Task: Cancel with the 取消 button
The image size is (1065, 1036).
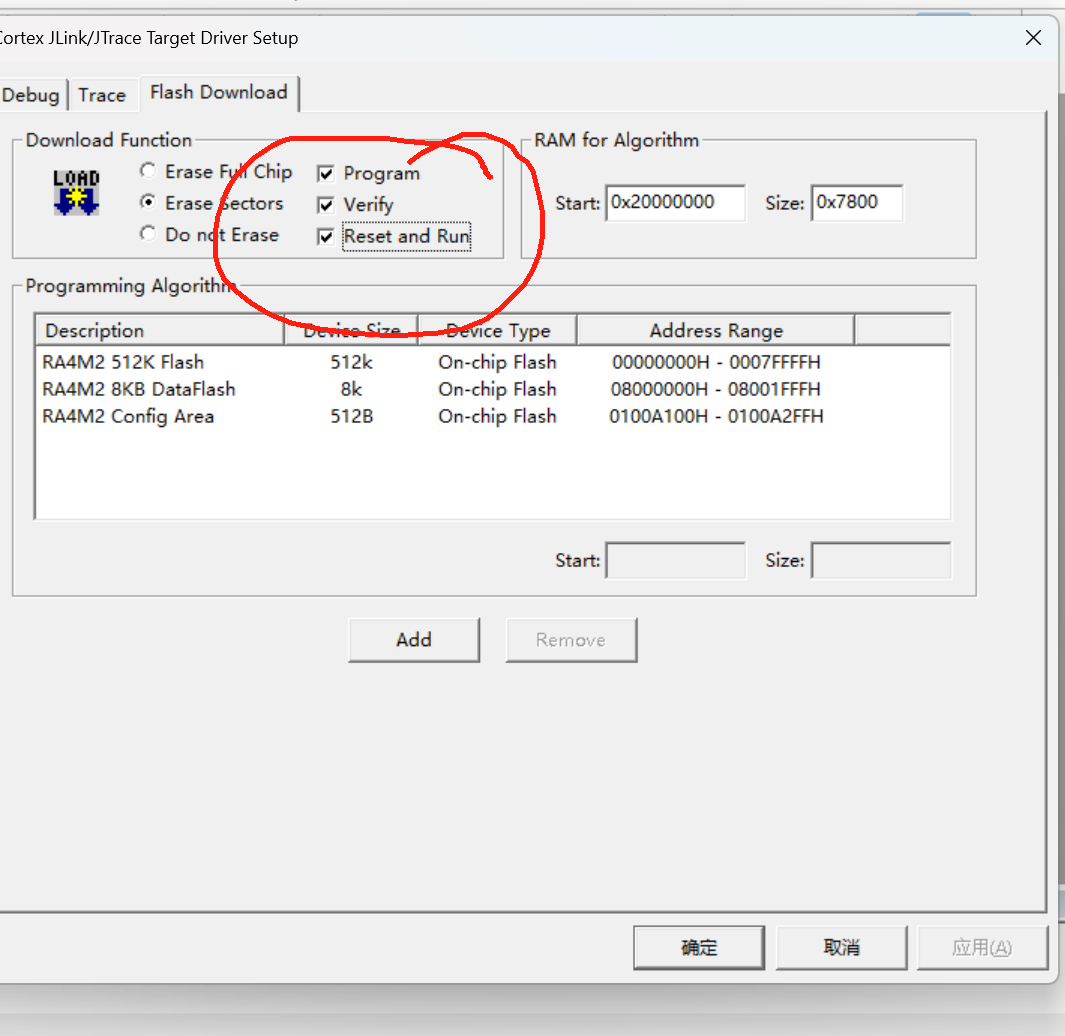Action: [842, 947]
